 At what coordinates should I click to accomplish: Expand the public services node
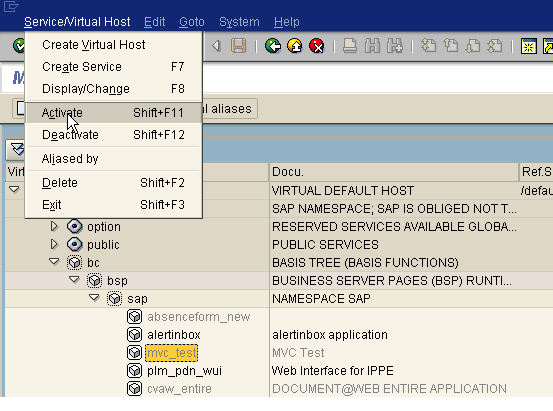(x=54, y=244)
